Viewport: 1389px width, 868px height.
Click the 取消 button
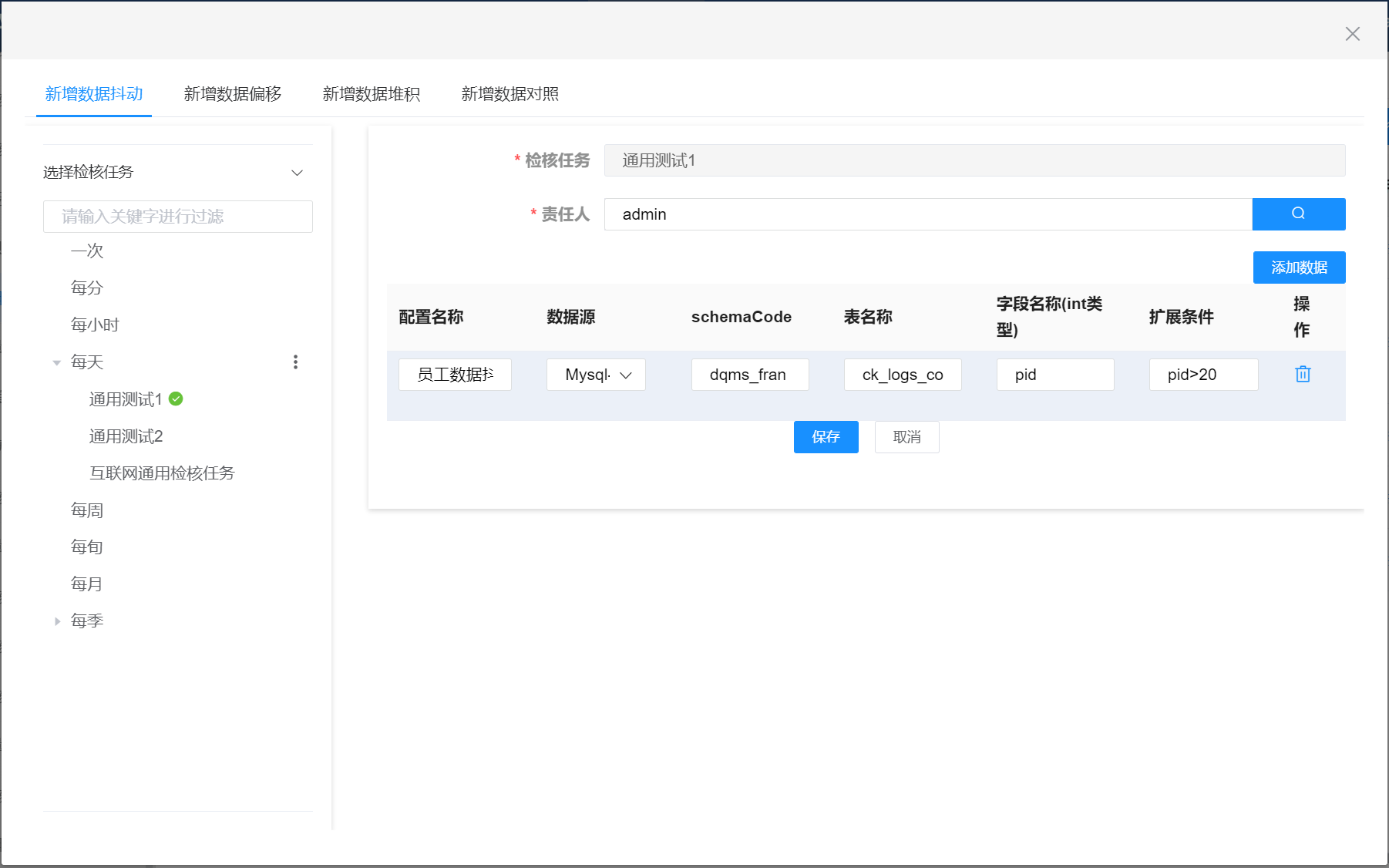pyautogui.click(x=906, y=437)
